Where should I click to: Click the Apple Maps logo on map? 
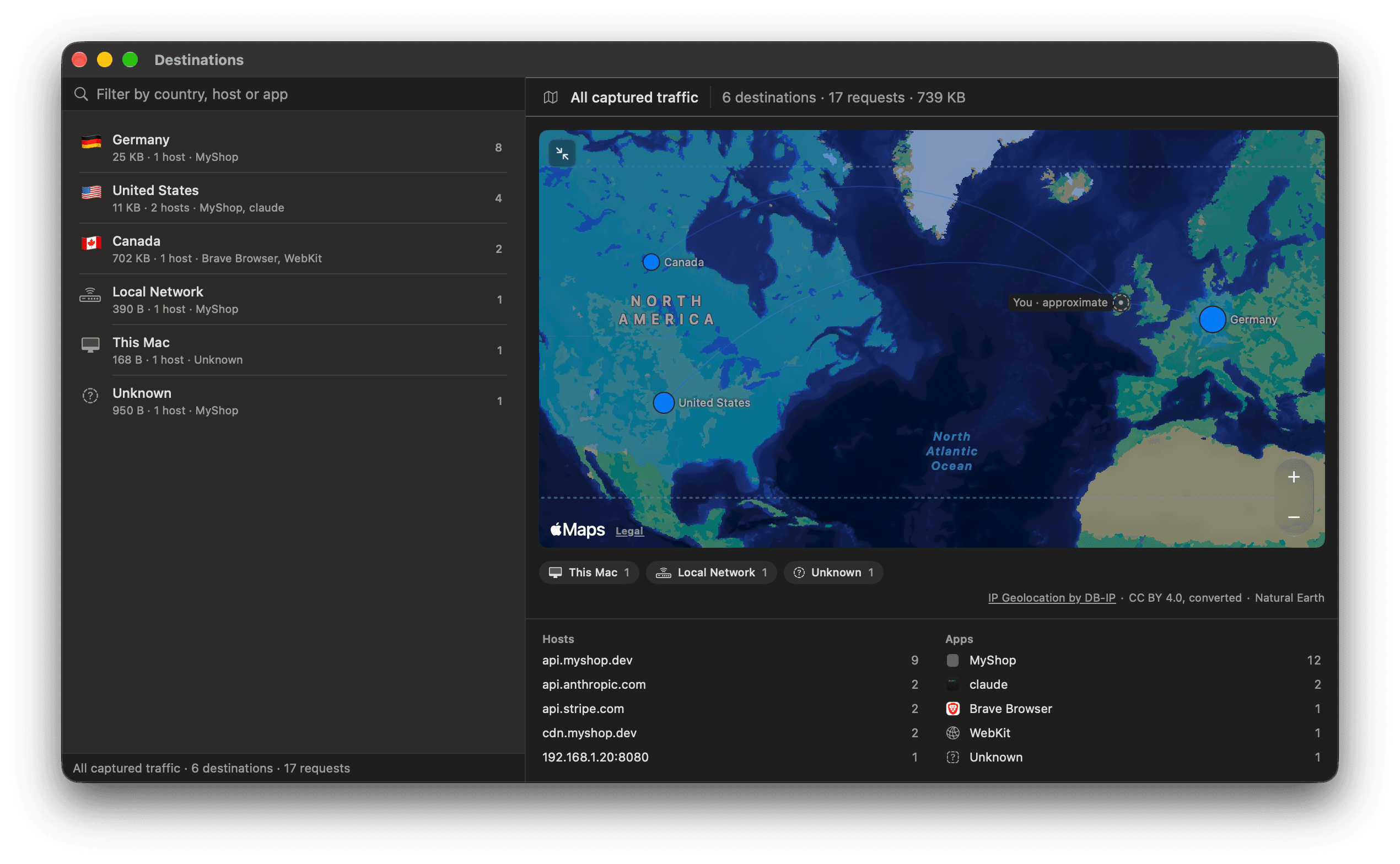(x=577, y=530)
